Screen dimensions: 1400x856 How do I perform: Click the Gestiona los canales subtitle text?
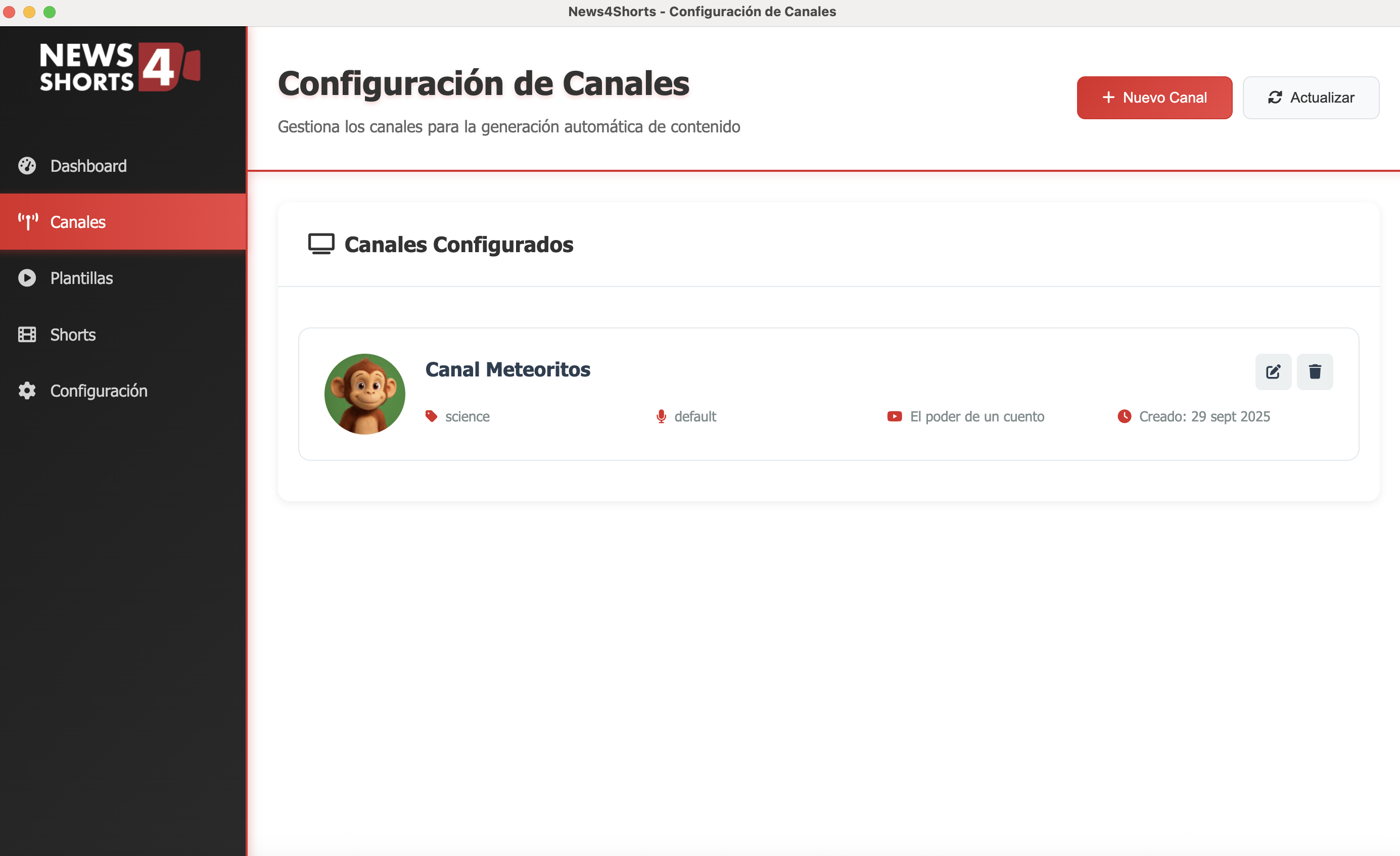click(508, 126)
